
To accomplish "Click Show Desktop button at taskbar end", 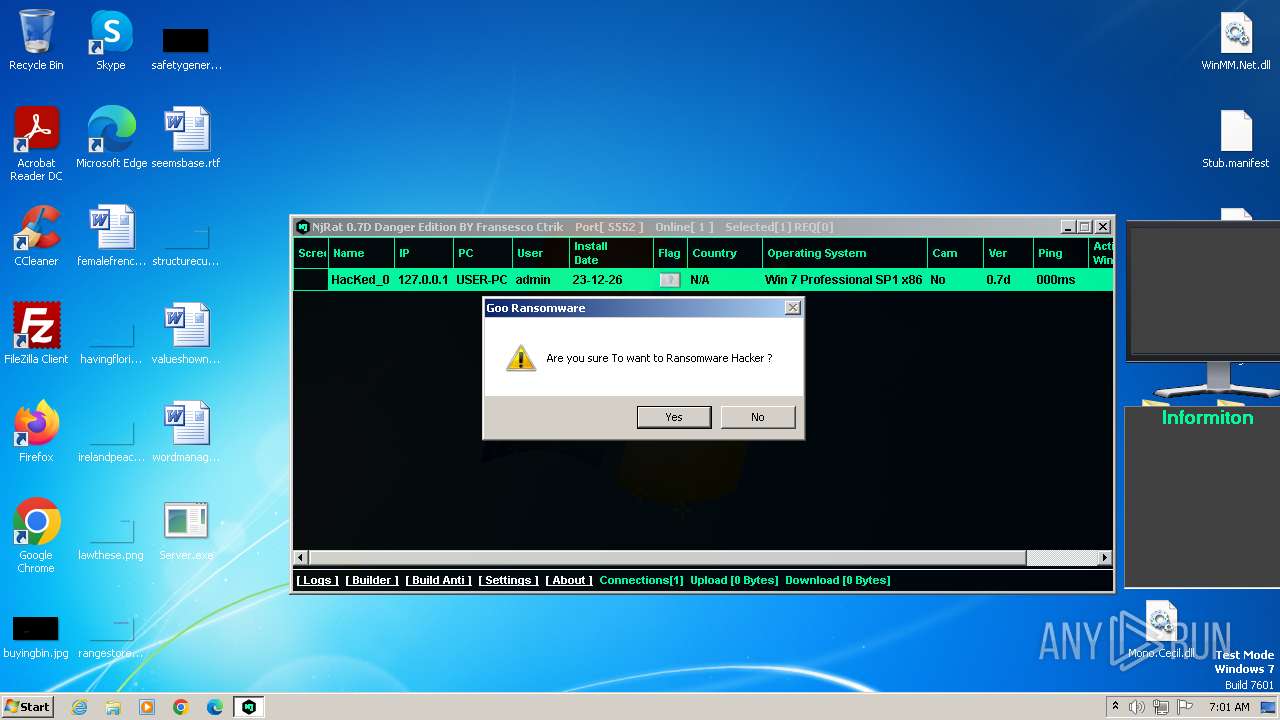I will point(1268,707).
